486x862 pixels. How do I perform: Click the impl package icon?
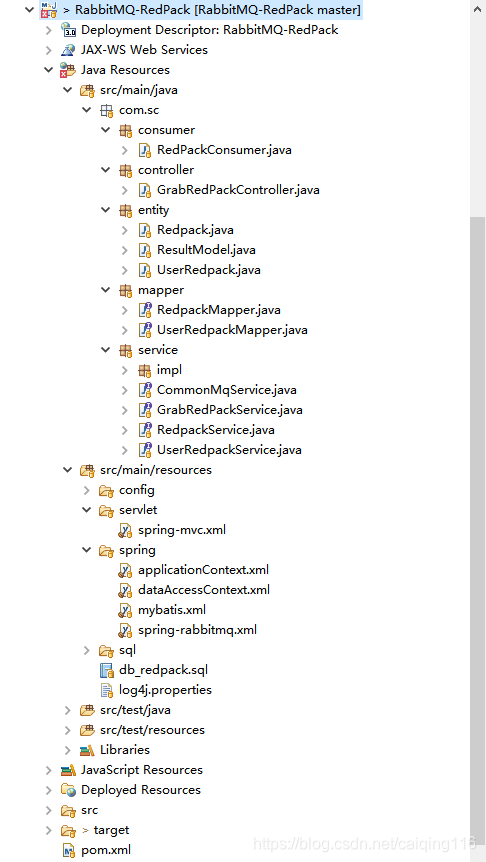[x=144, y=370]
